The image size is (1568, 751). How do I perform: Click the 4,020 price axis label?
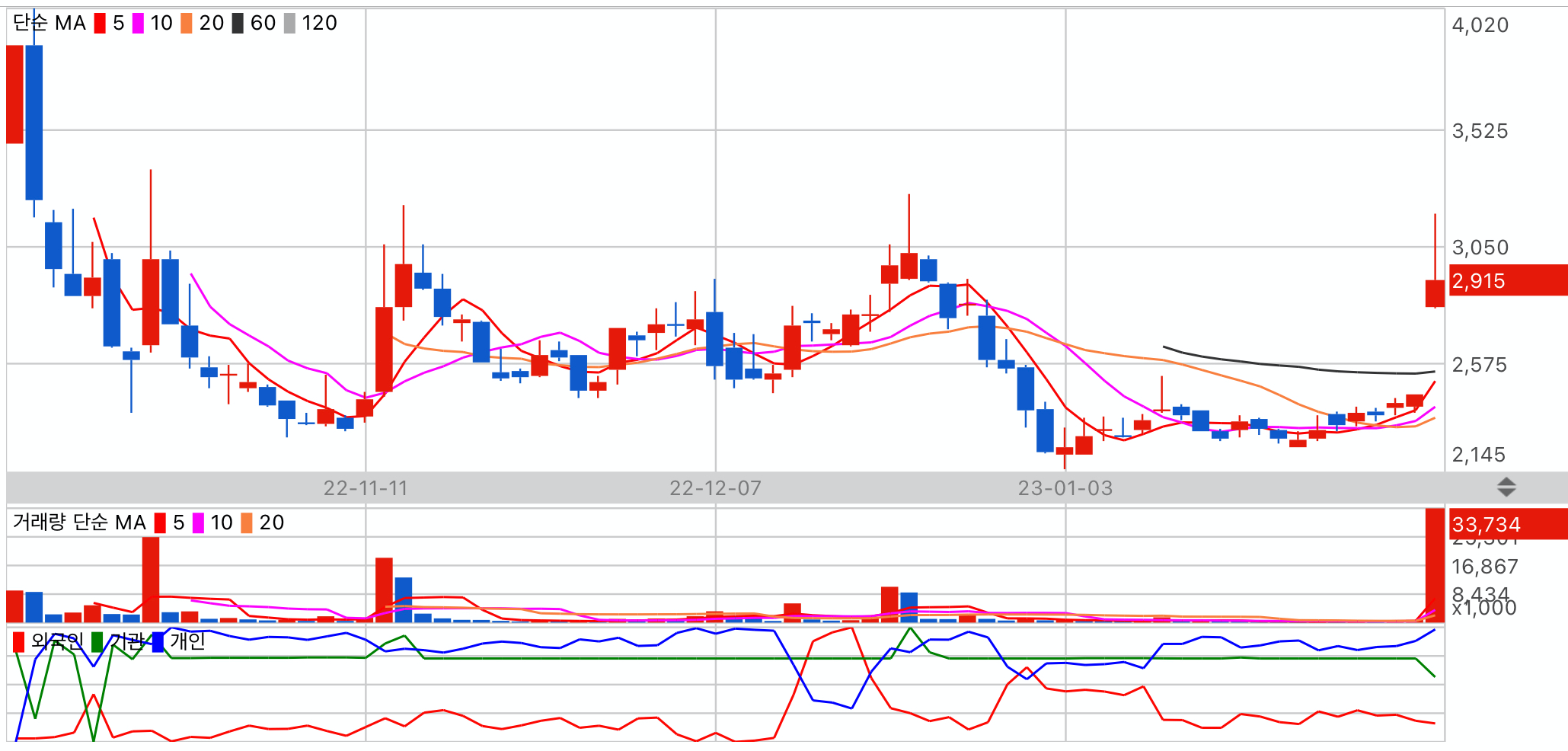click(1480, 25)
